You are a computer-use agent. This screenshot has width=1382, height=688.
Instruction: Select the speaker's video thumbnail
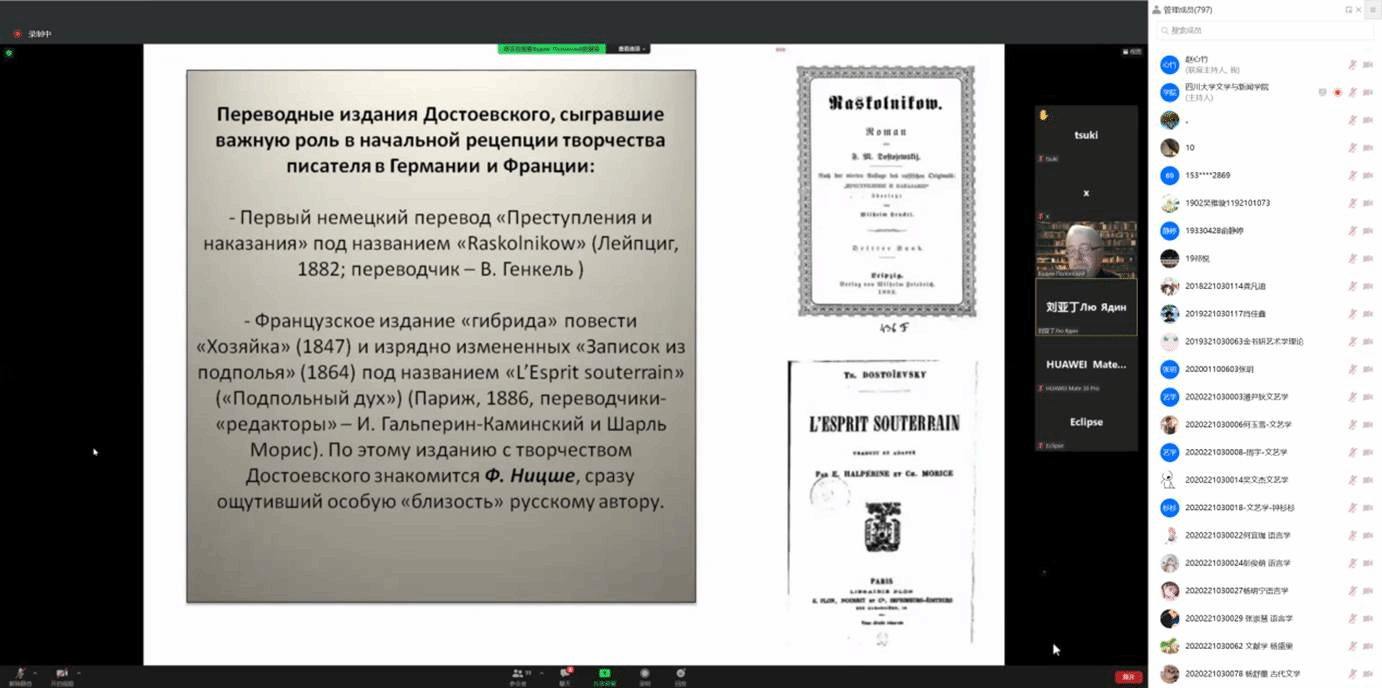coord(1085,248)
